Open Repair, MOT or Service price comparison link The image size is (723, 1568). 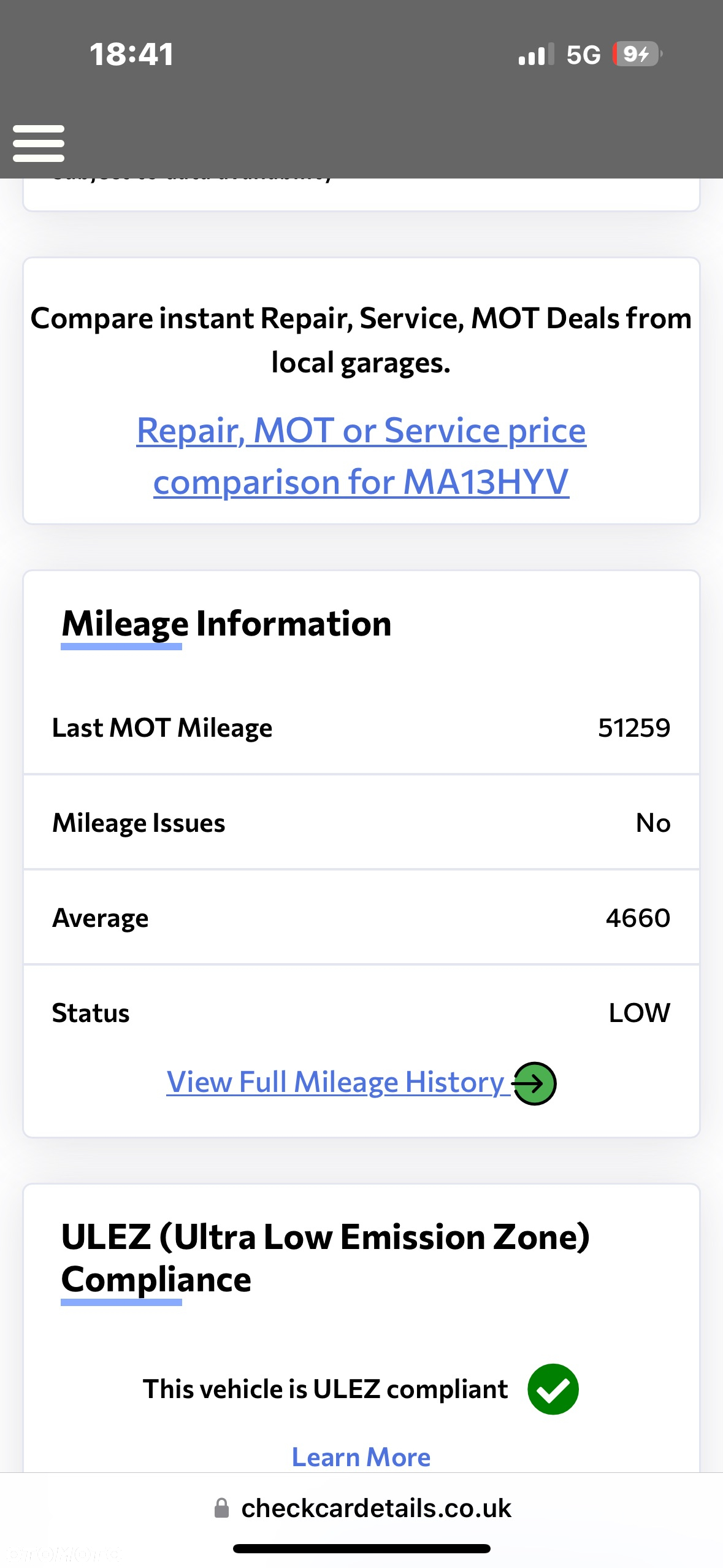pyautogui.click(x=361, y=455)
